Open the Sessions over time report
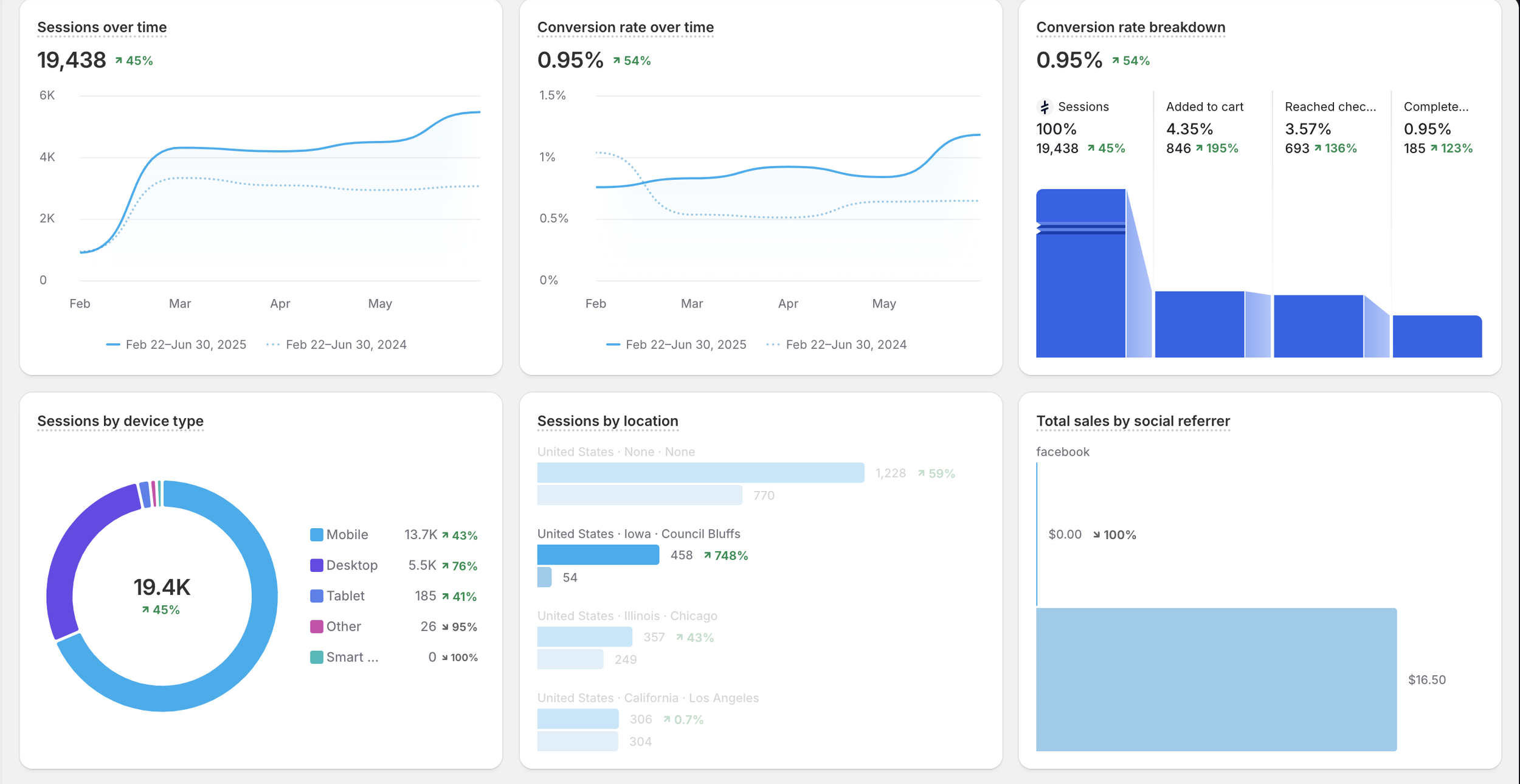This screenshot has width=1520, height=784. (x=102, y=27)
